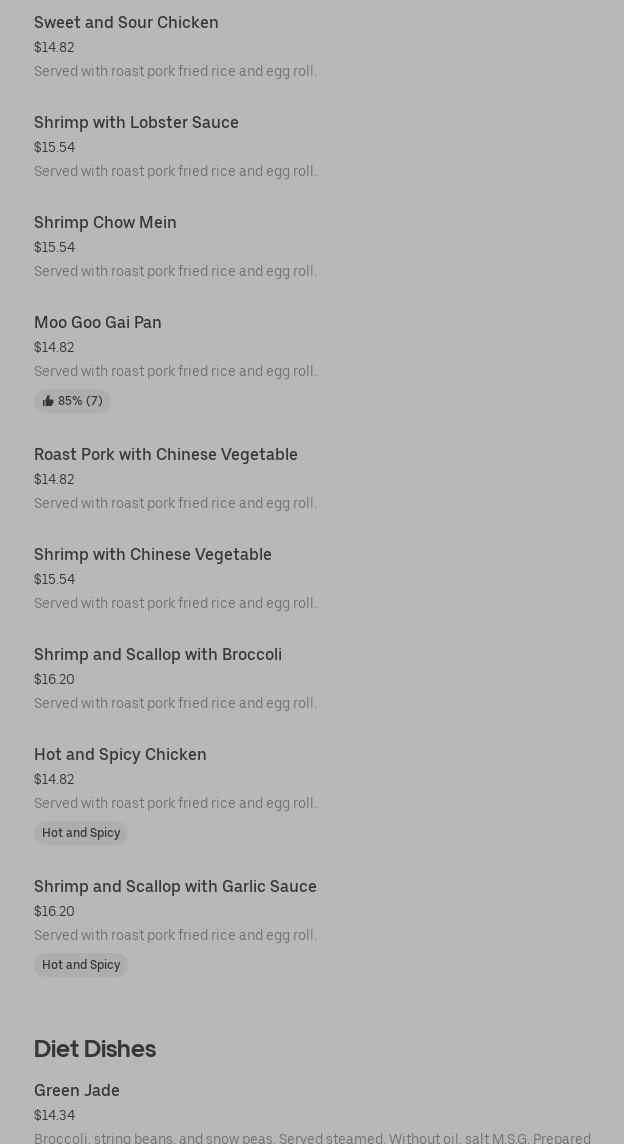Choose Shrimp and Scallop with Broccoli

(158, 654)
